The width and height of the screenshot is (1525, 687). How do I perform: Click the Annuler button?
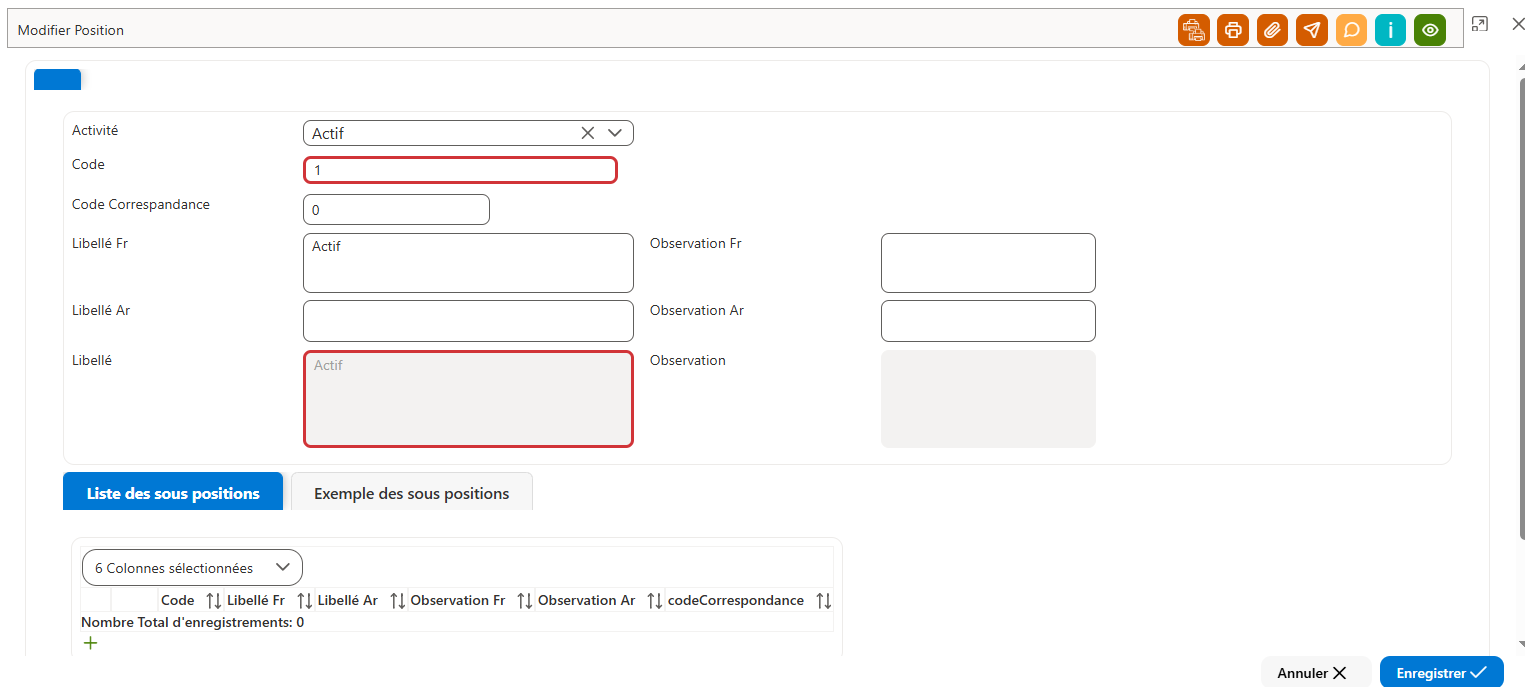pos(1312,673)
